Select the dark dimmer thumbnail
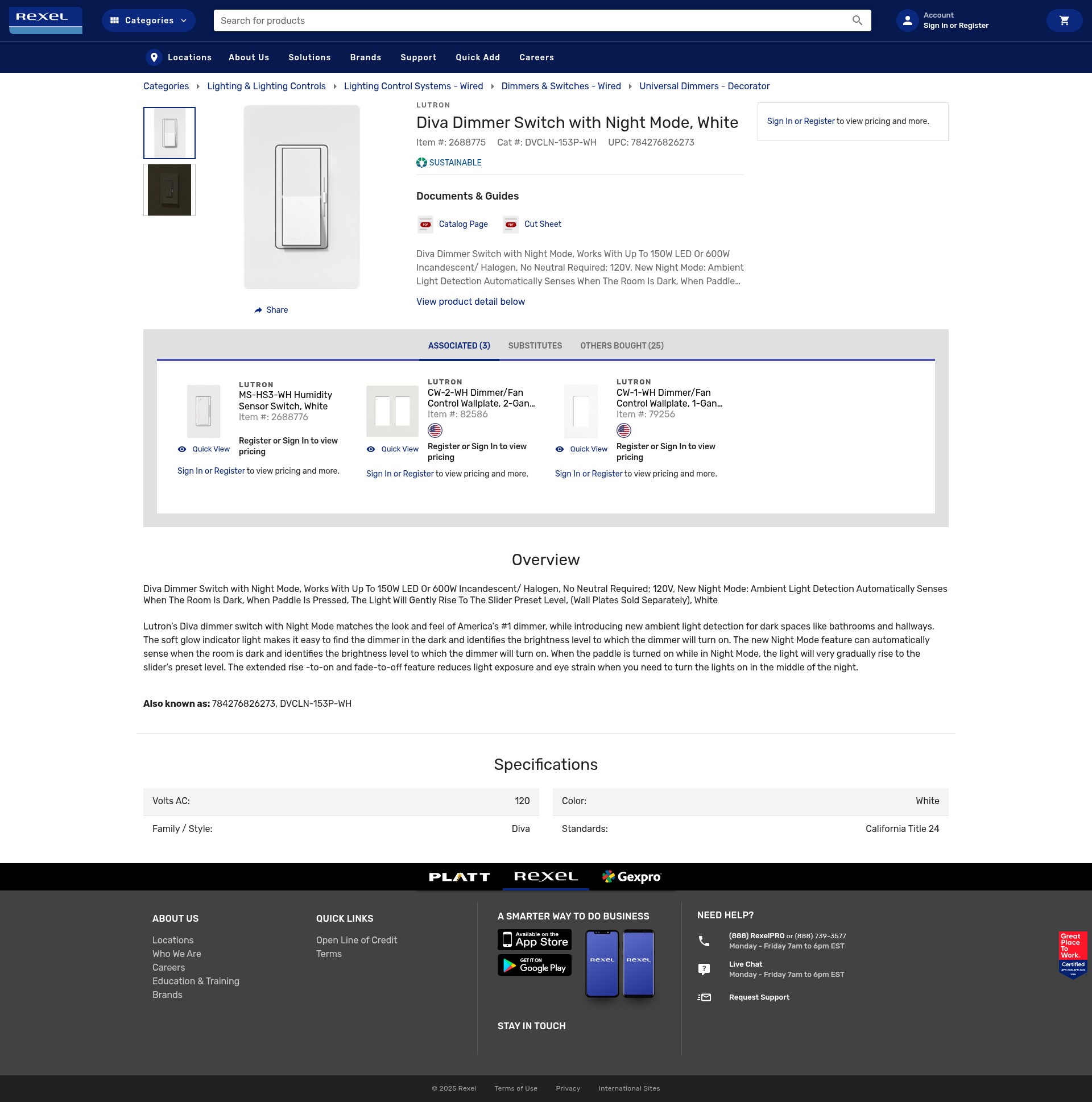Image resolution: width=1092 pixels, height=1102 pixels. click(x=169, y=190)
